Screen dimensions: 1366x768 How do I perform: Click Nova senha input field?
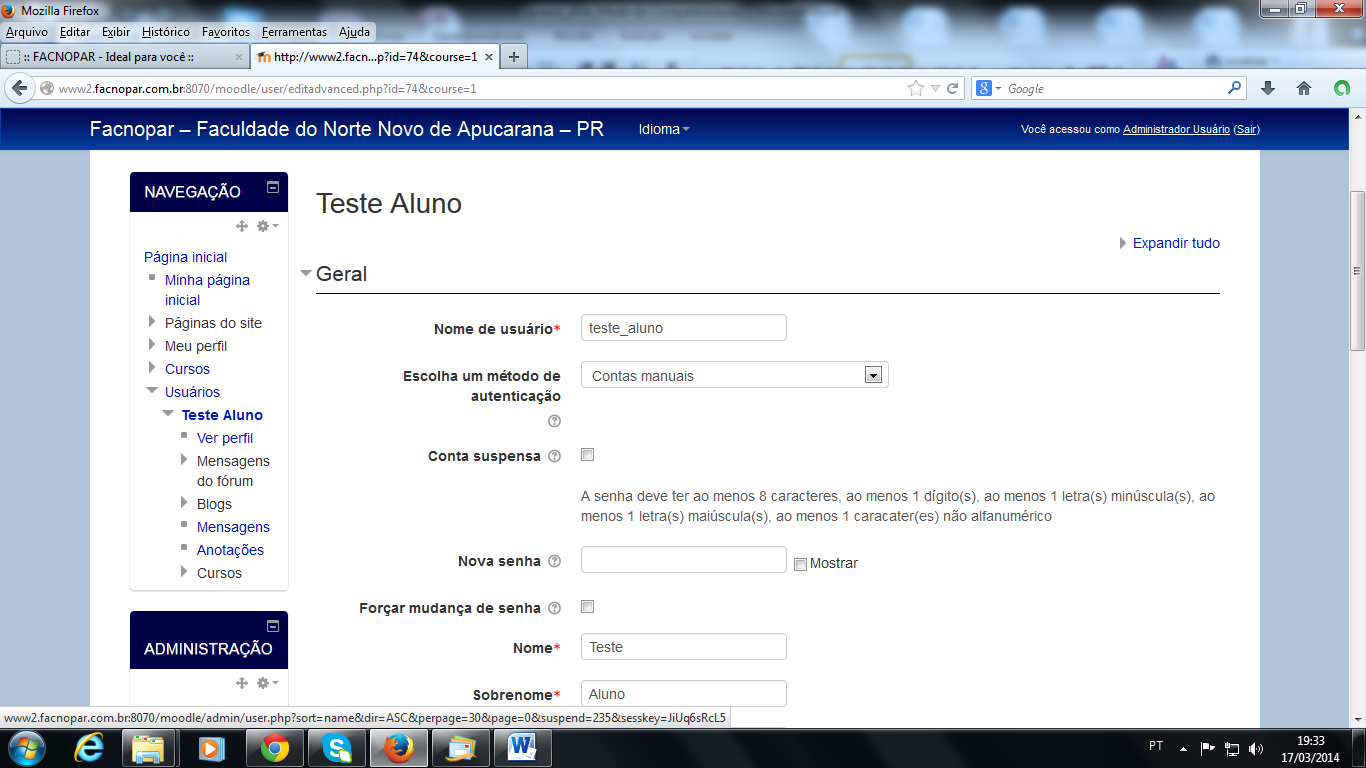tap(684, 560)
